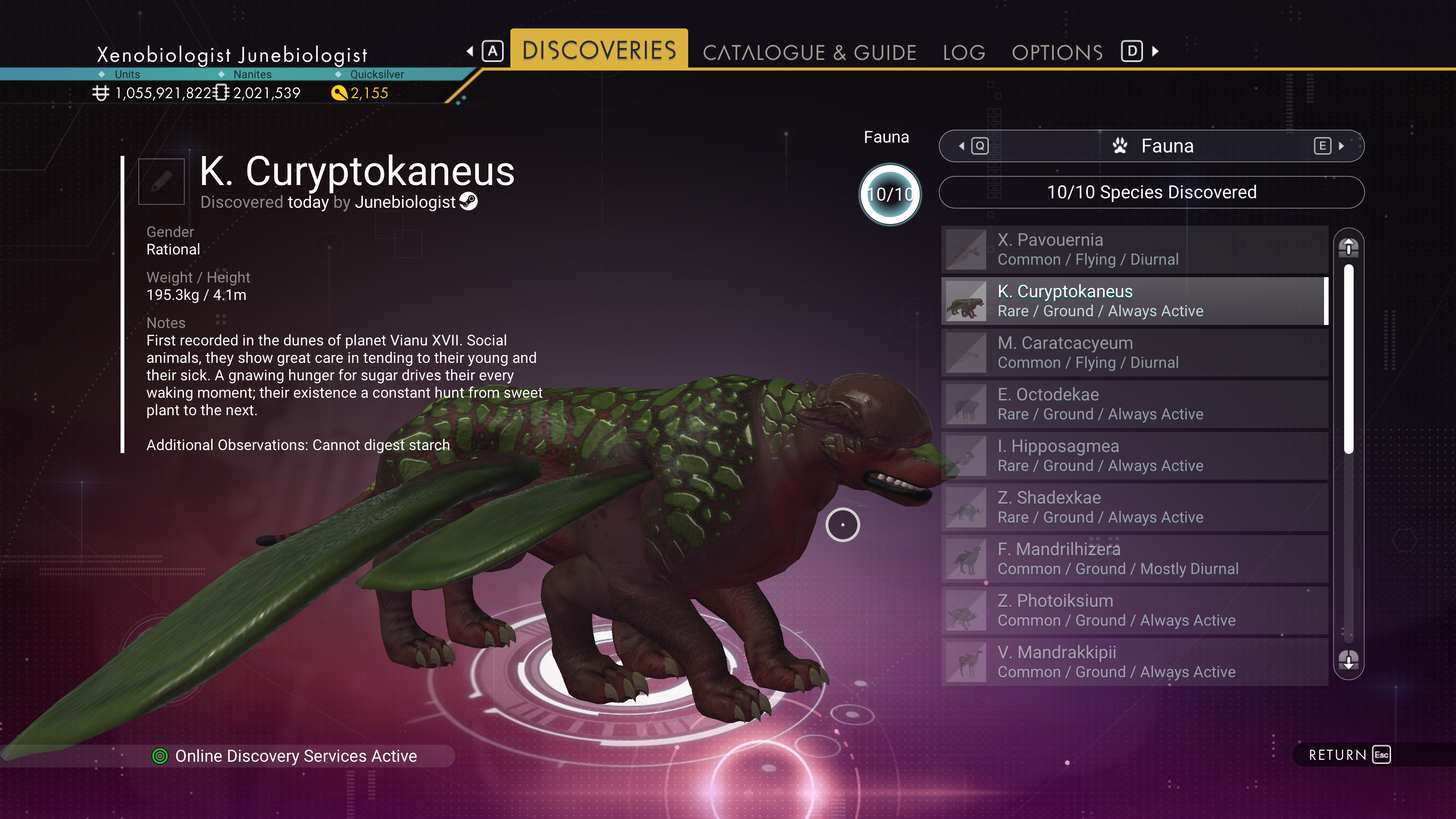Click the scroll-down arrow icon below species list
The width and height of the screenshot is (1456, 819).
click(1349, 660)
